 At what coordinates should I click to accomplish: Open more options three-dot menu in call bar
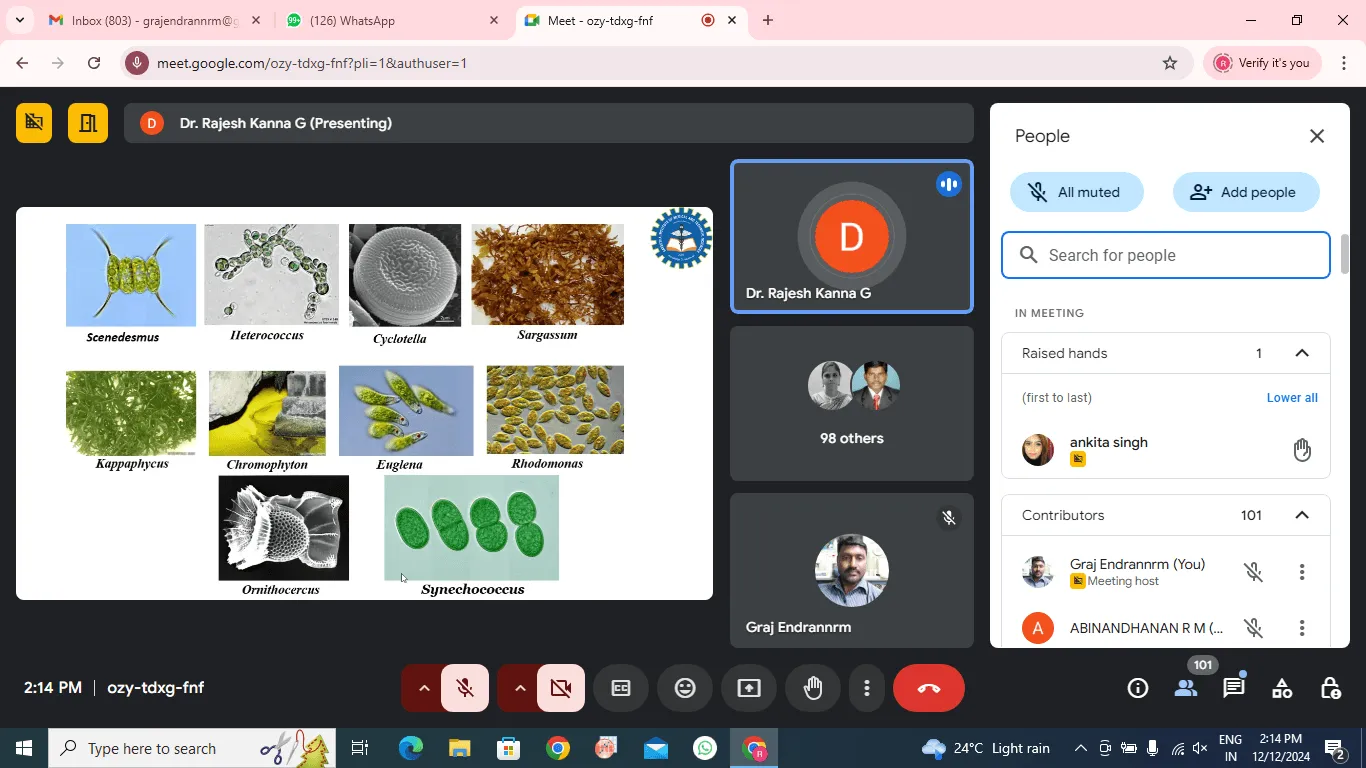click(867, 688)
